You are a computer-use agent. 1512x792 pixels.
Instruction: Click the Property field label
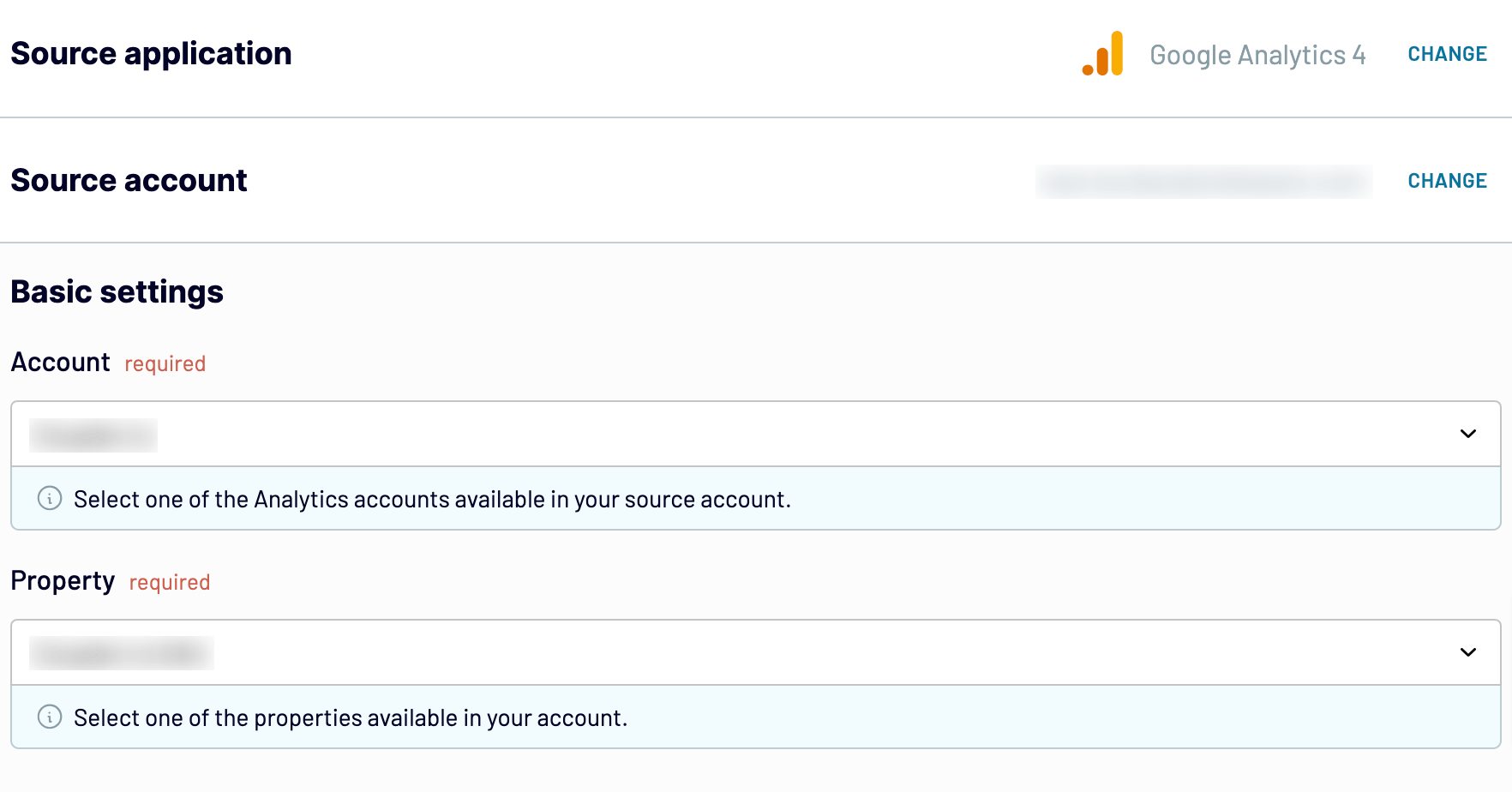(63, 580)
